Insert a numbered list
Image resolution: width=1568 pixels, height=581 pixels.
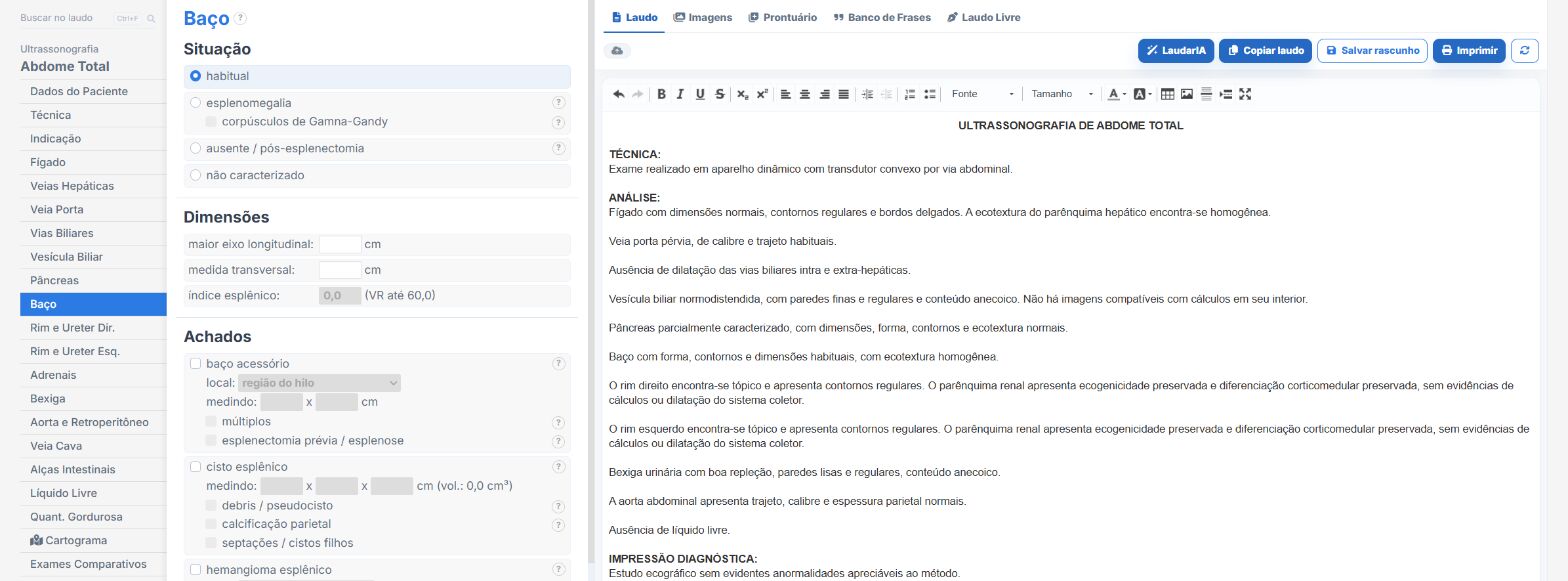tap(910, 94)
